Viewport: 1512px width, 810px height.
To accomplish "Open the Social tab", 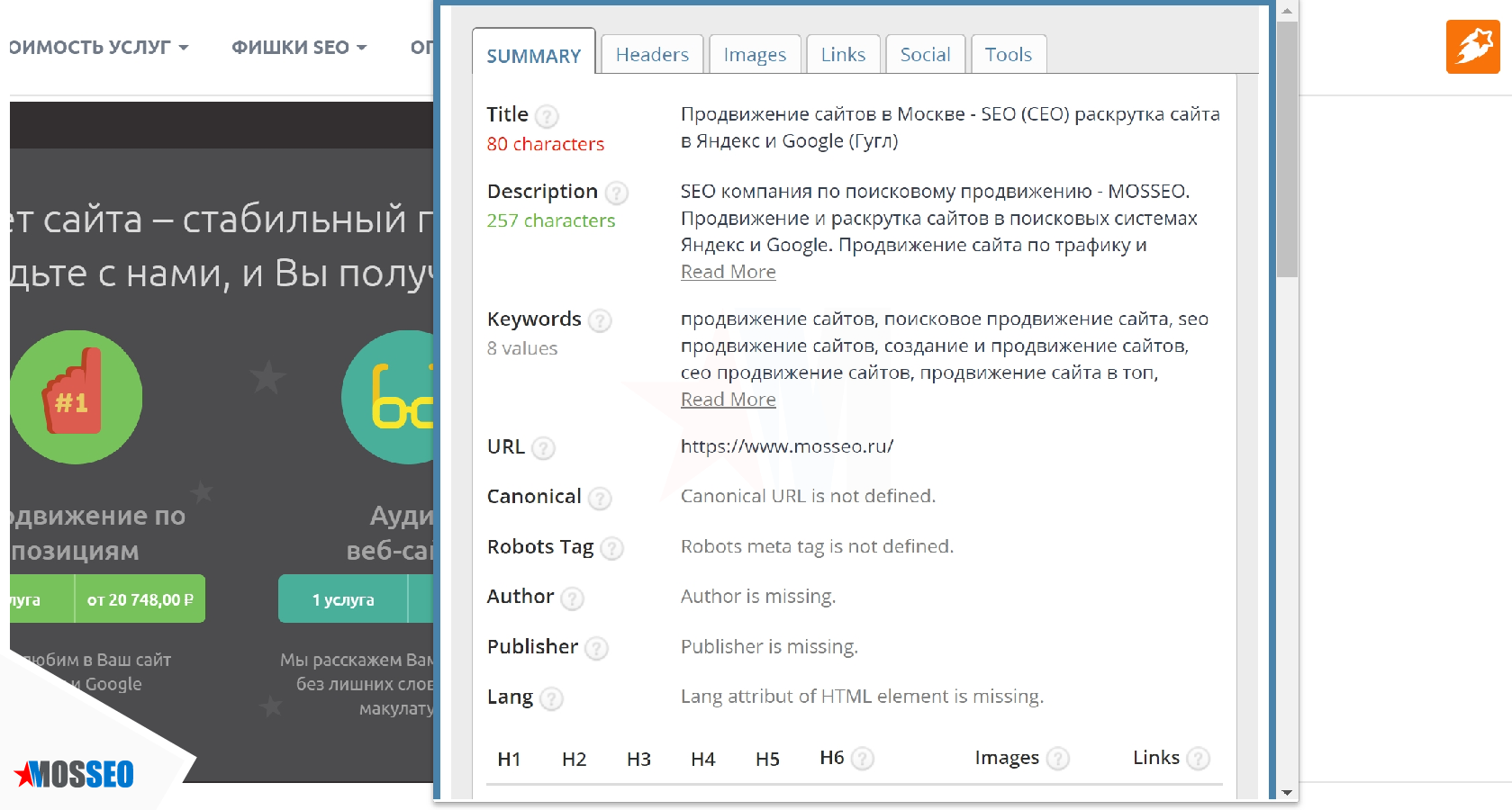I will pos(925,55).
